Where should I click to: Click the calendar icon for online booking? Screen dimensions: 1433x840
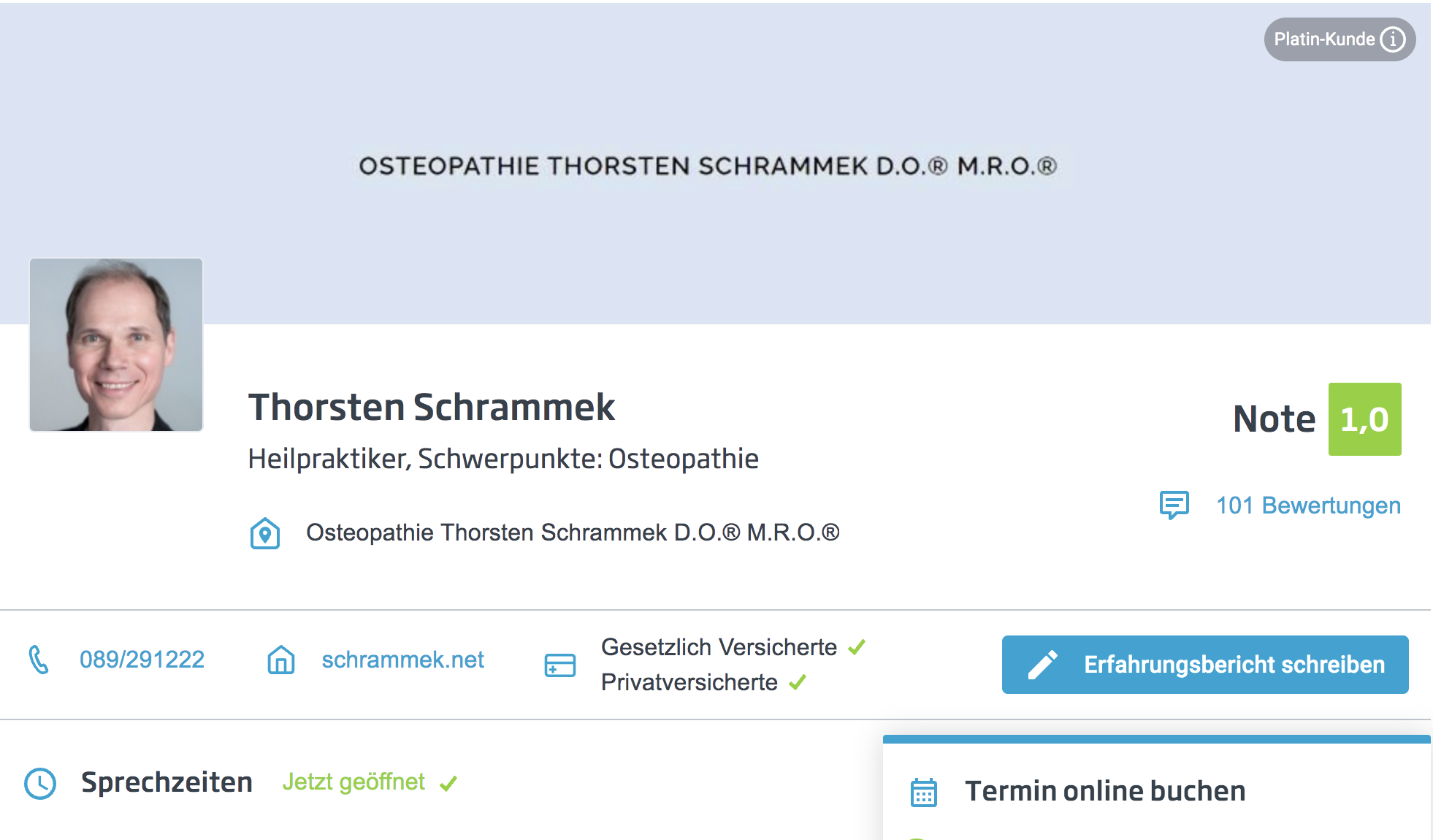coord(924,792)
